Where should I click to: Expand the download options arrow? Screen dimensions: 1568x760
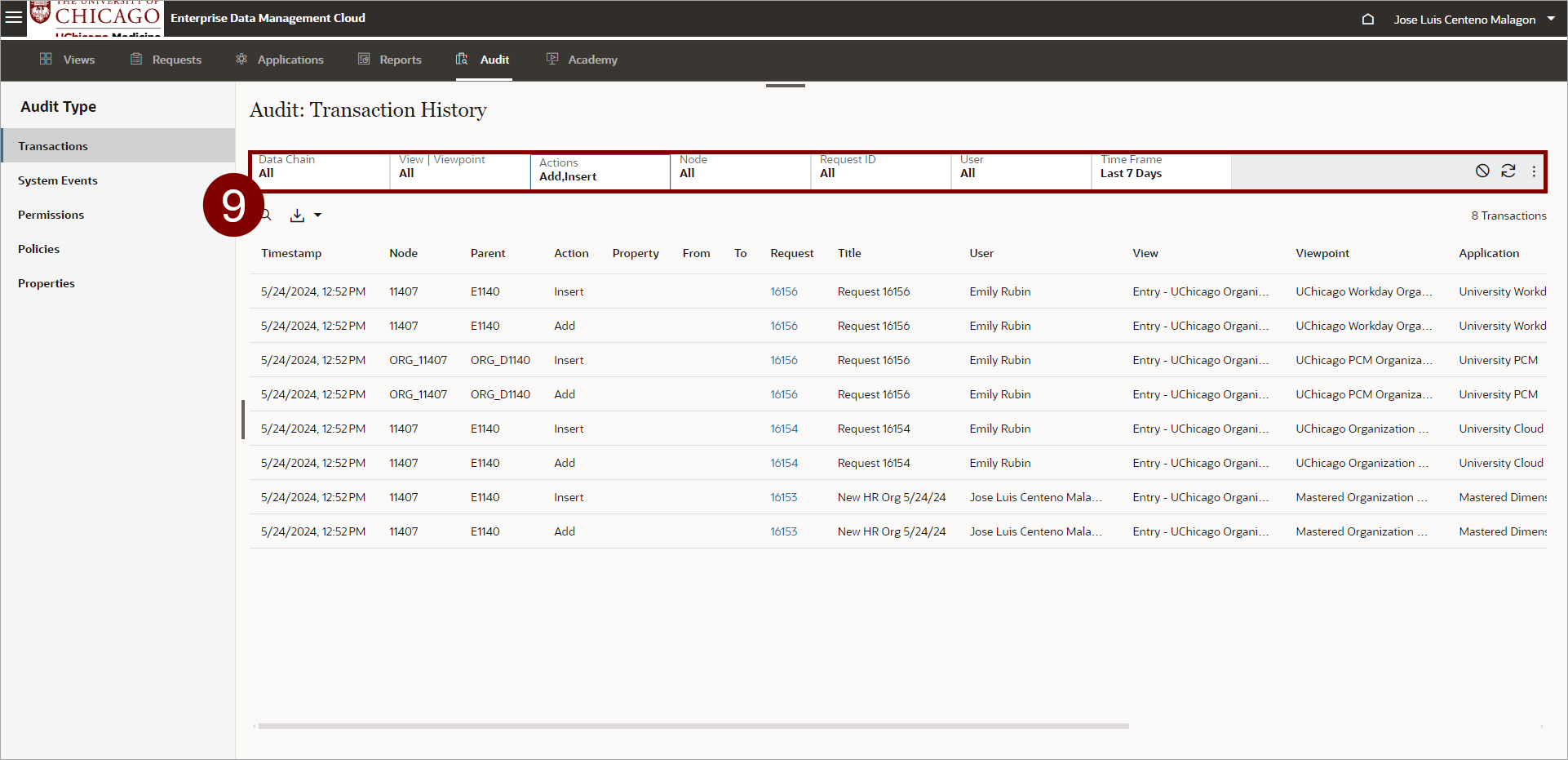point(318,216)
